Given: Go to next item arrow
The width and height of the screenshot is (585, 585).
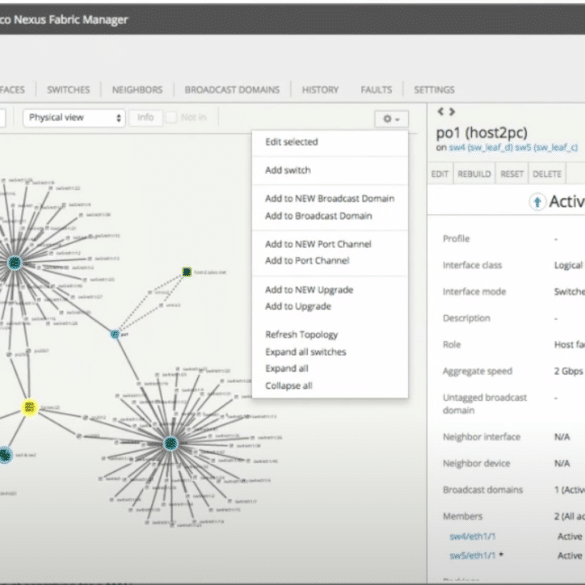Looking at the screenshot, I should (452, 111).
